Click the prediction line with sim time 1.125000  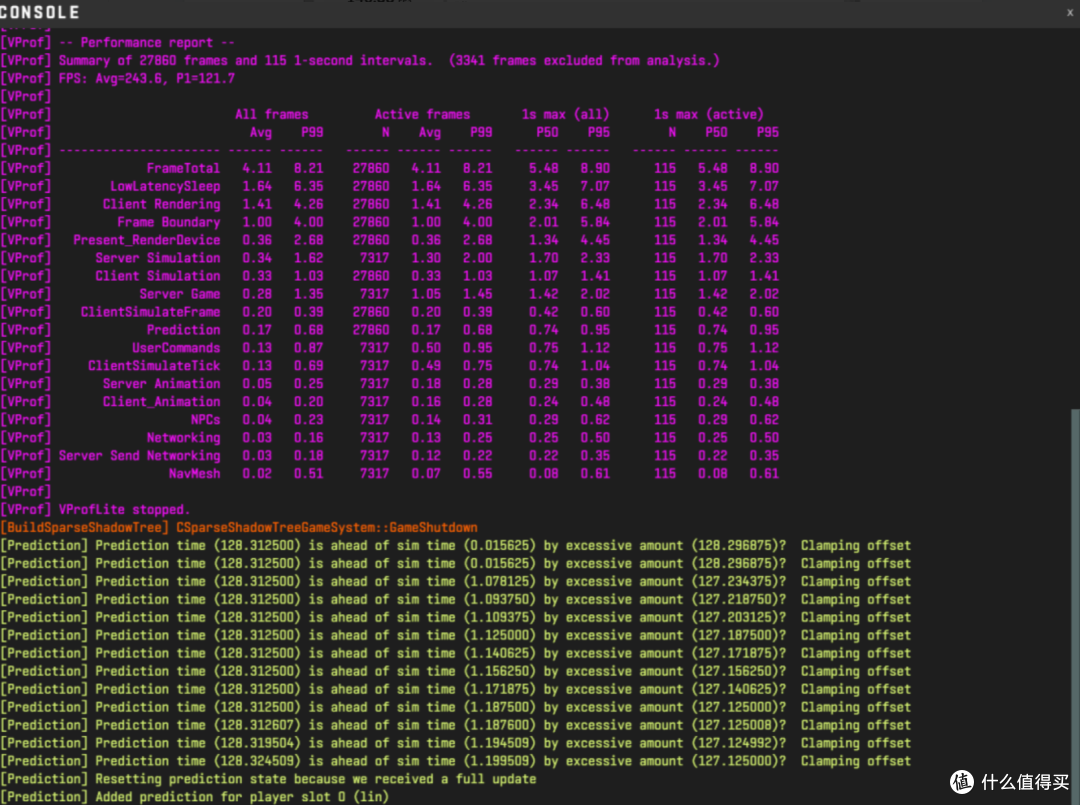pyautogui.click(x=455, y=635)
